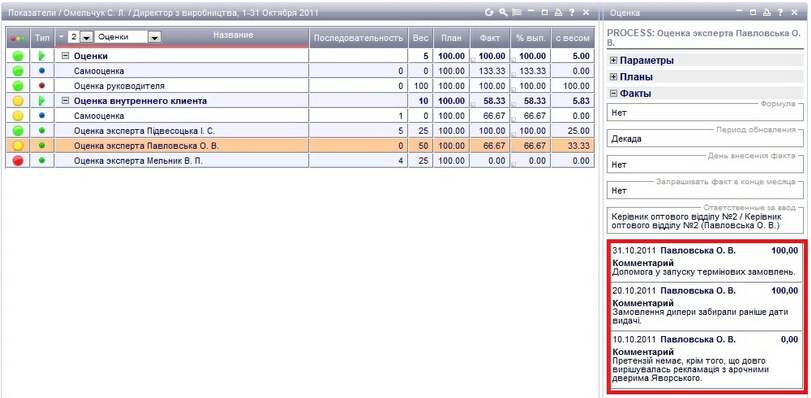Click green type dot of Павловська row
Viewport: 811px width, 398px height.
pos(42,145)
